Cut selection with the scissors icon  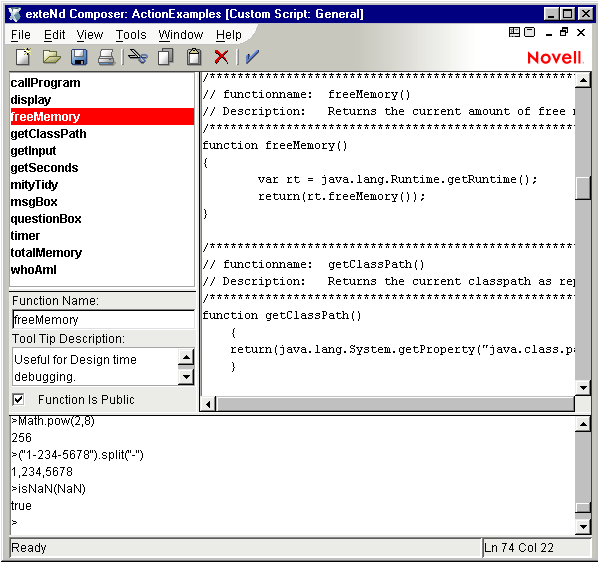coord(138,57)
